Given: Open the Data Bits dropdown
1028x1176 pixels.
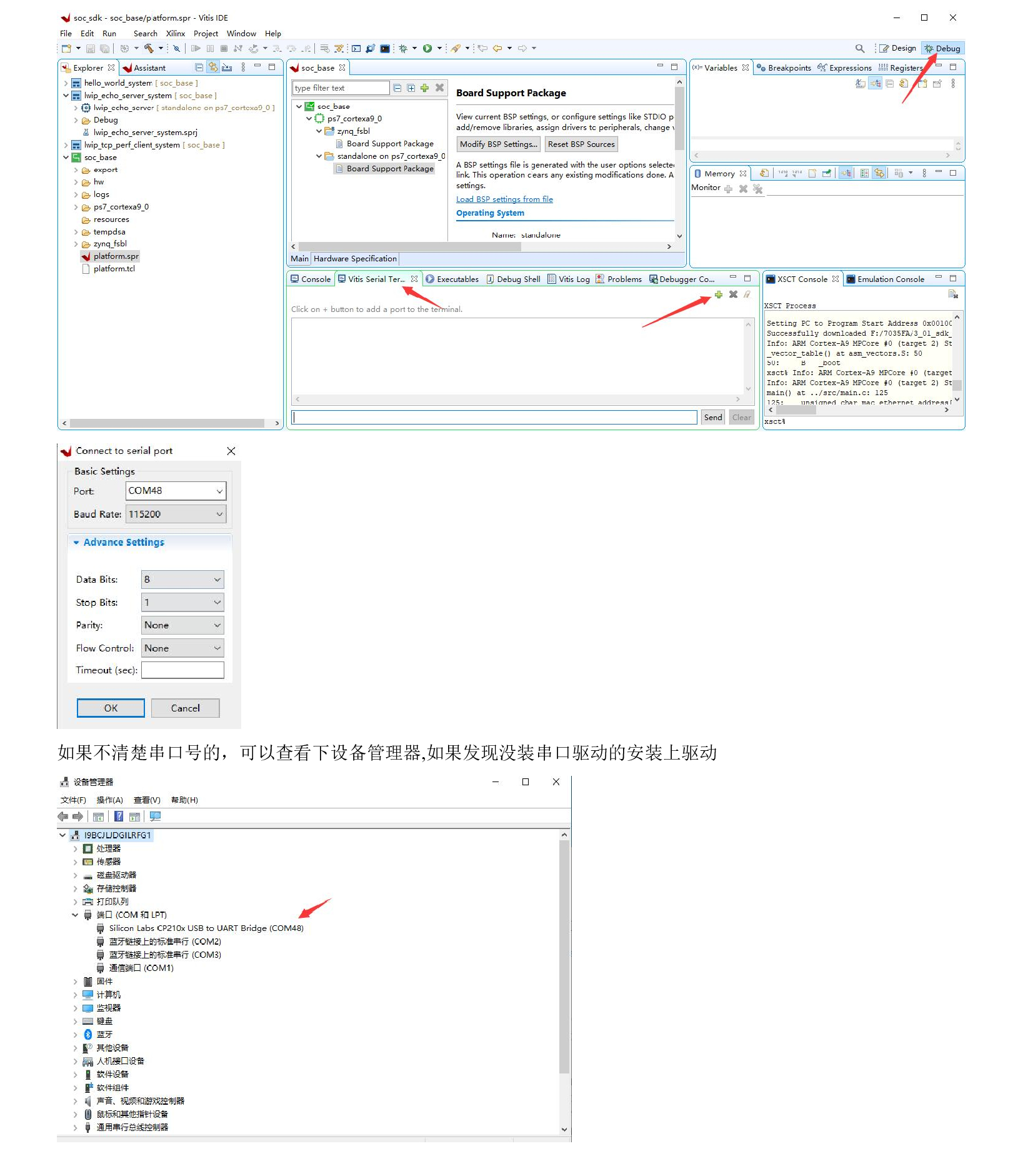Looking at the screenshot, I should tap(182, 580).
